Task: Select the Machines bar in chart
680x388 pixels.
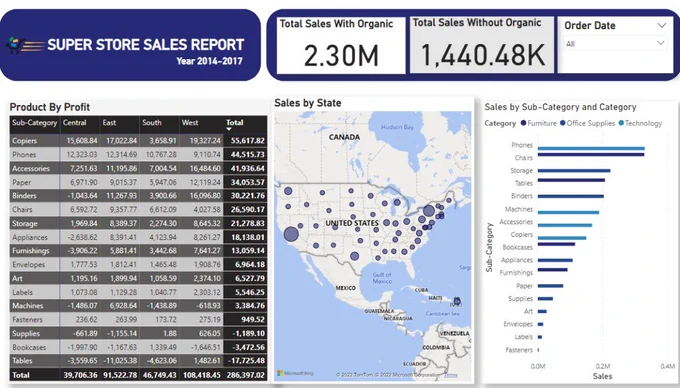Action: pos(568,212)
